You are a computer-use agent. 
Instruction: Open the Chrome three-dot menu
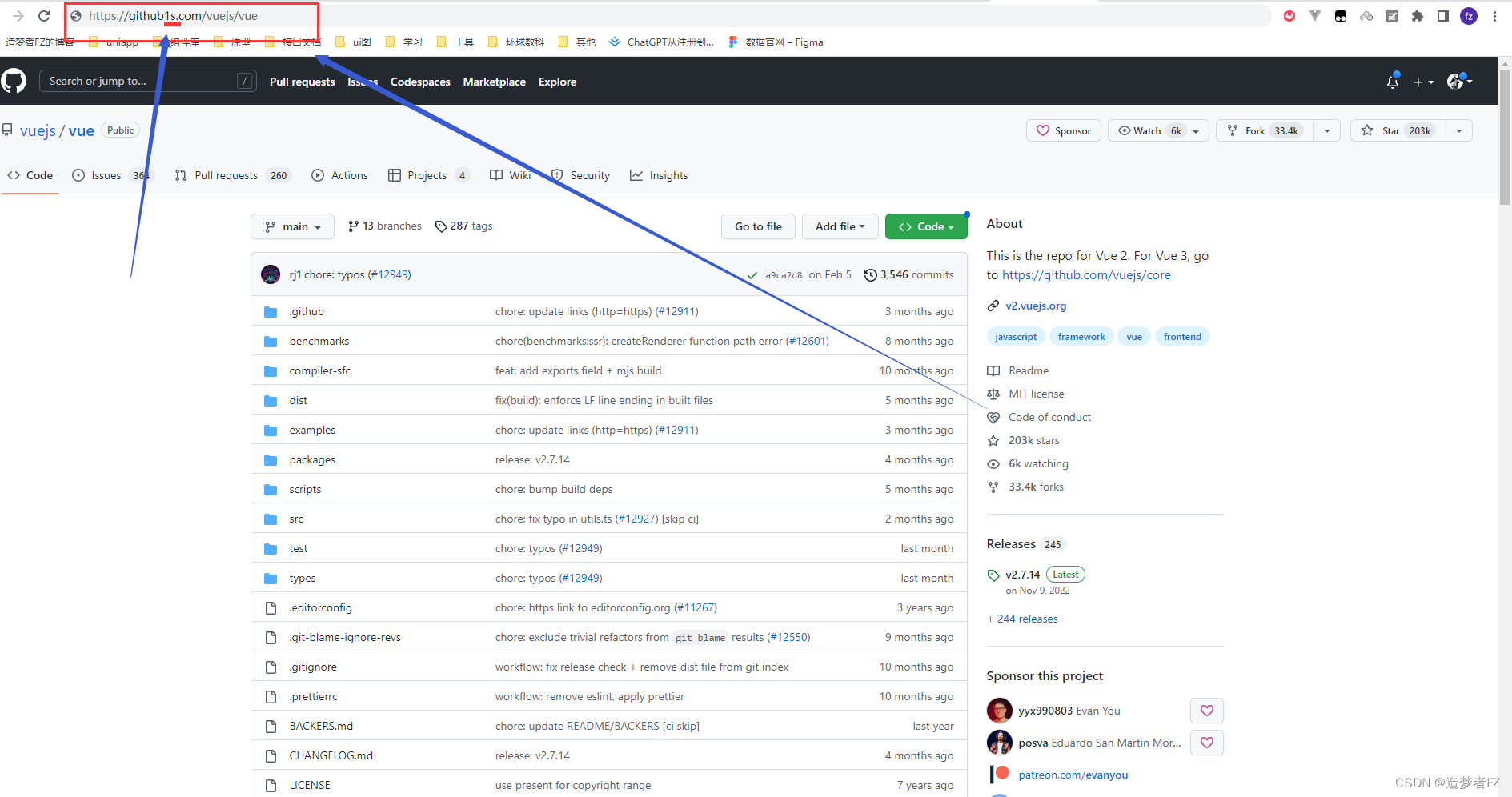pos(1494,16)
